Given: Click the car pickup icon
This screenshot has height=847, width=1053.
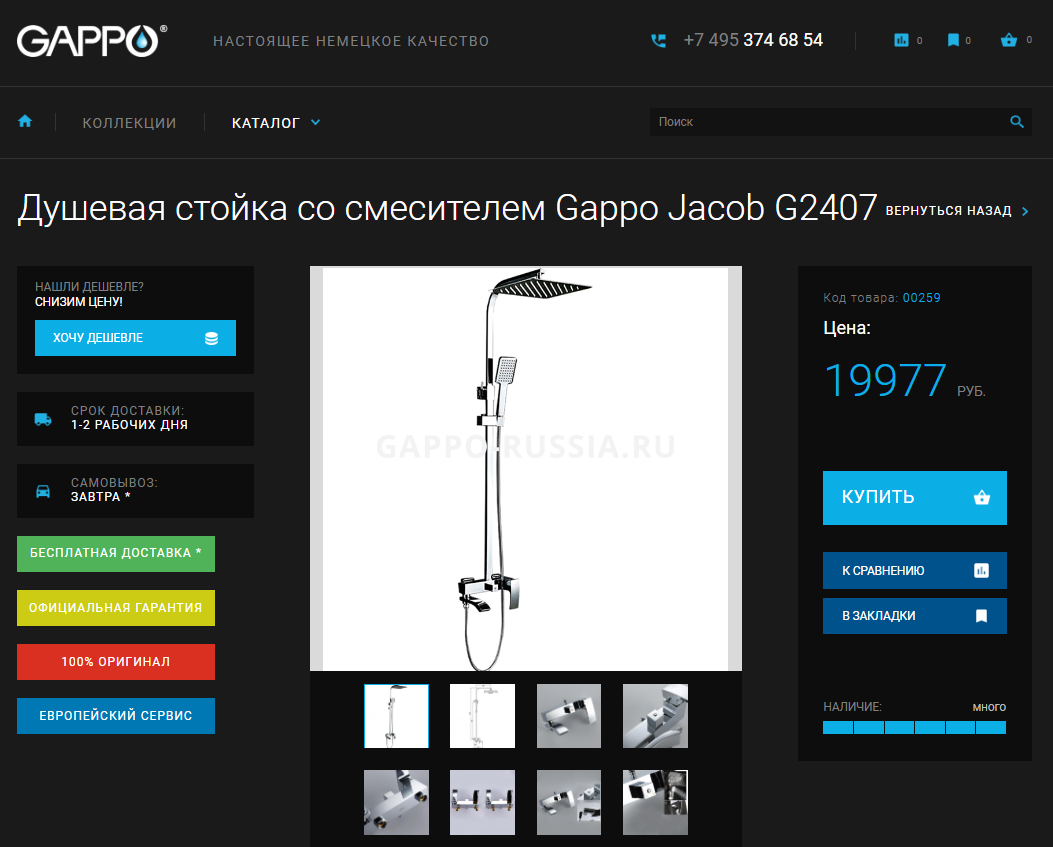Looking at the screenshot, I should pos(43,491).
